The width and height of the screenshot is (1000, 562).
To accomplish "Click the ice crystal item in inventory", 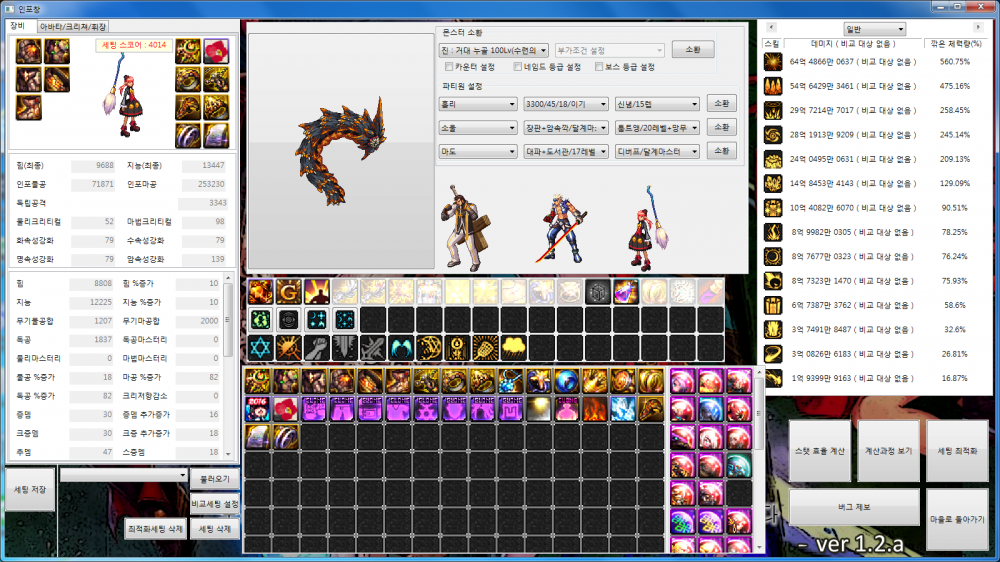I will [622, 409].
